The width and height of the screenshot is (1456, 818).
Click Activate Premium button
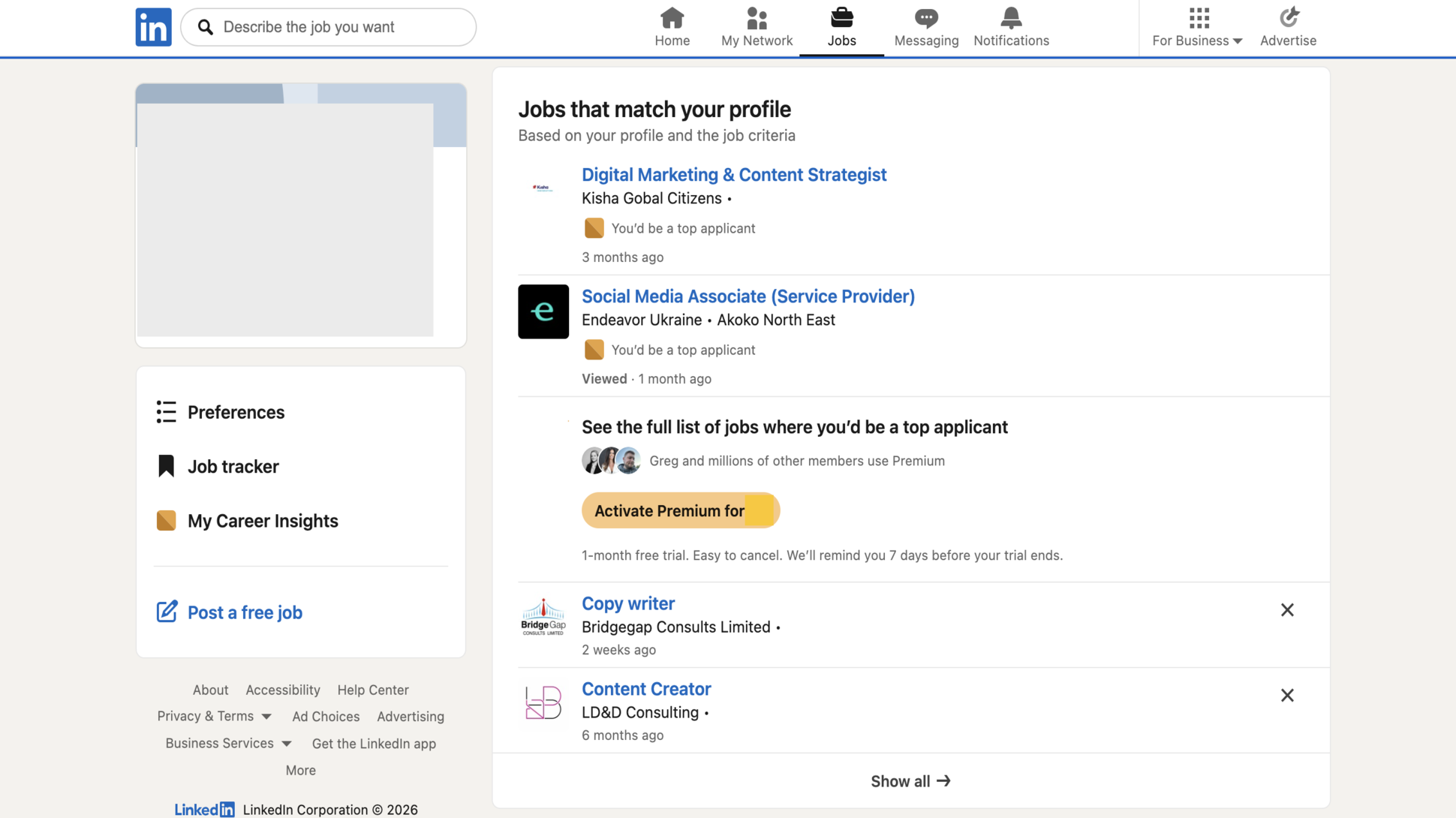pyautogui.click(x=680, y=510)
